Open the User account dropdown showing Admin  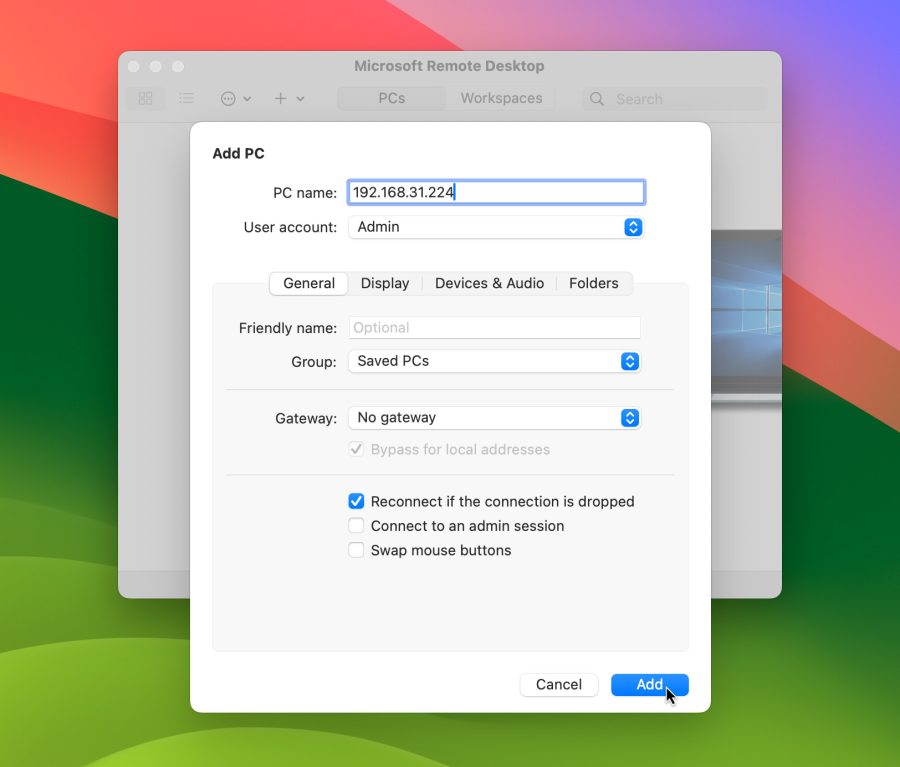pos(496,227)
